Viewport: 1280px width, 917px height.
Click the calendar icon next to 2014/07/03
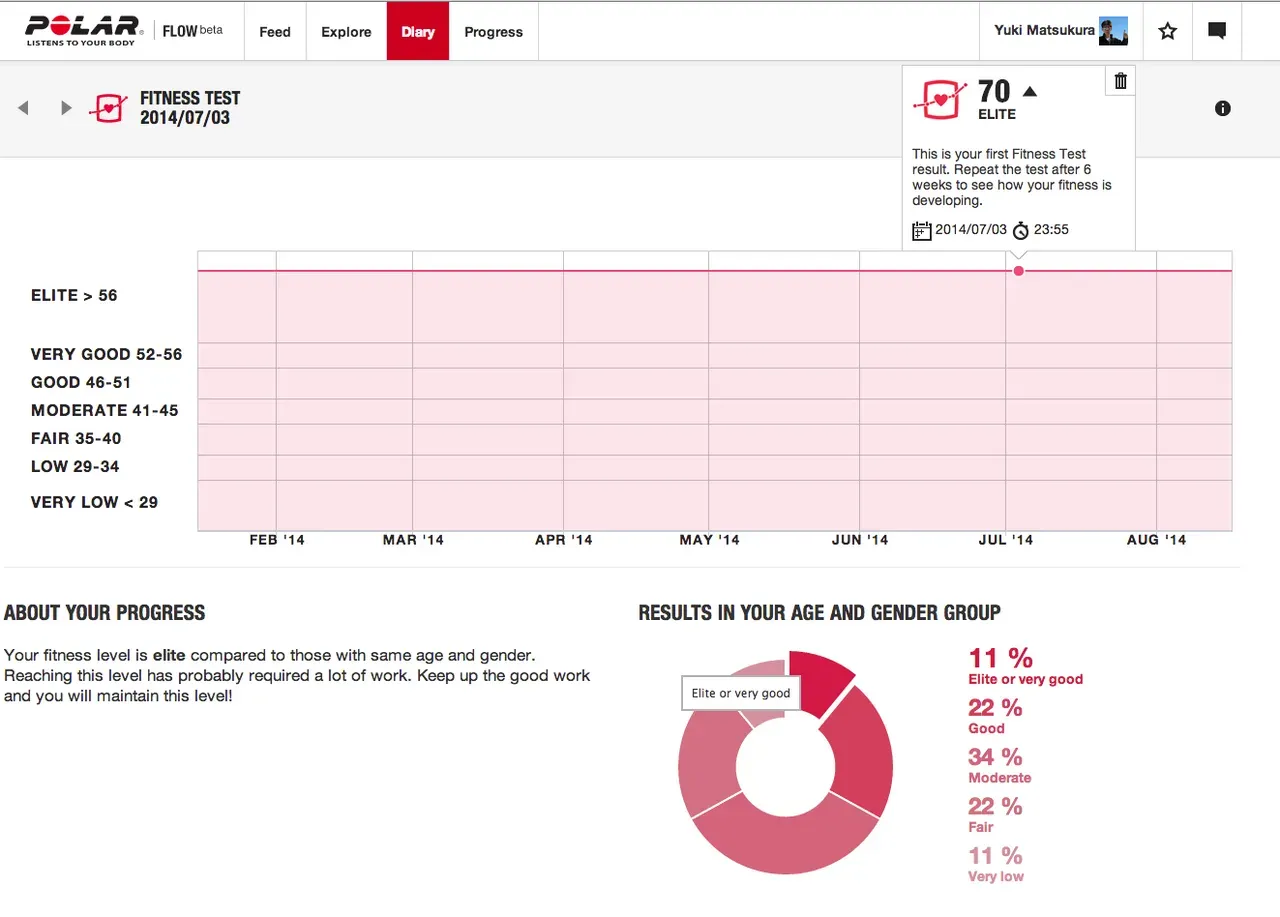click(x=921, y=230)
